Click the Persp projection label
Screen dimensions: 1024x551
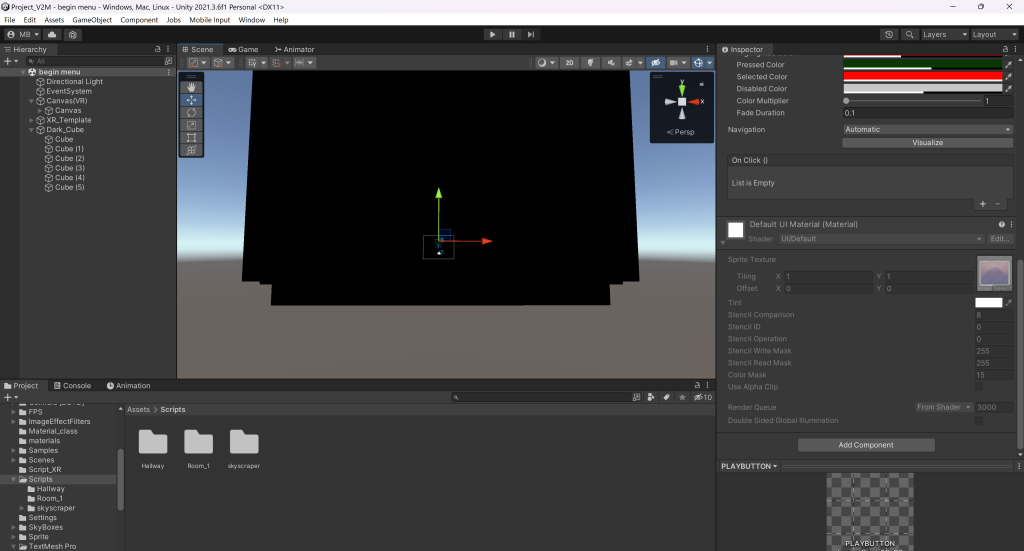(x=681, y=132)
